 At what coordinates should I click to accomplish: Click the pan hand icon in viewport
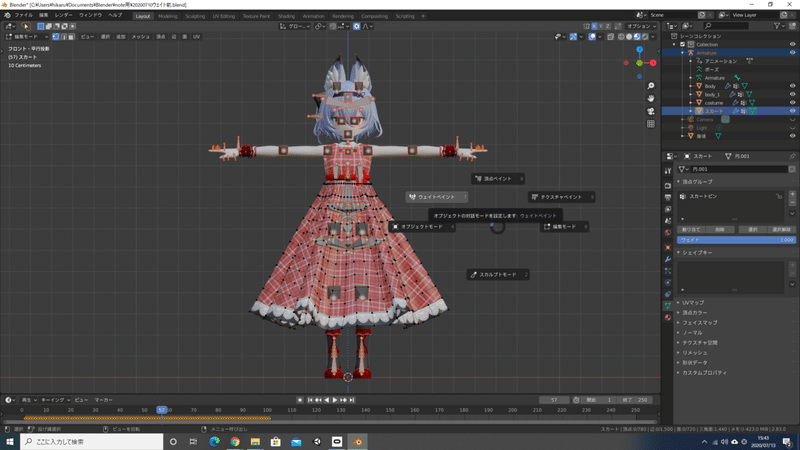[x=651, y=99]
